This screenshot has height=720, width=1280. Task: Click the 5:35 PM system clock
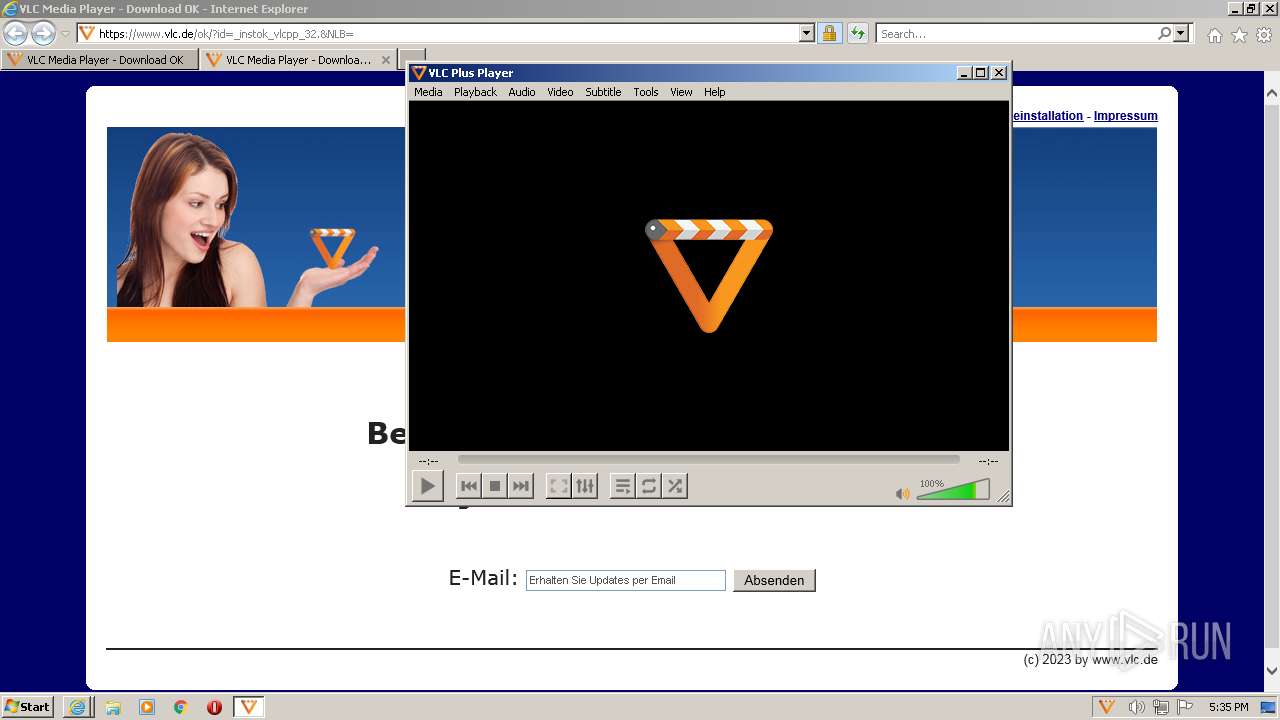(x=1228, y=707)
